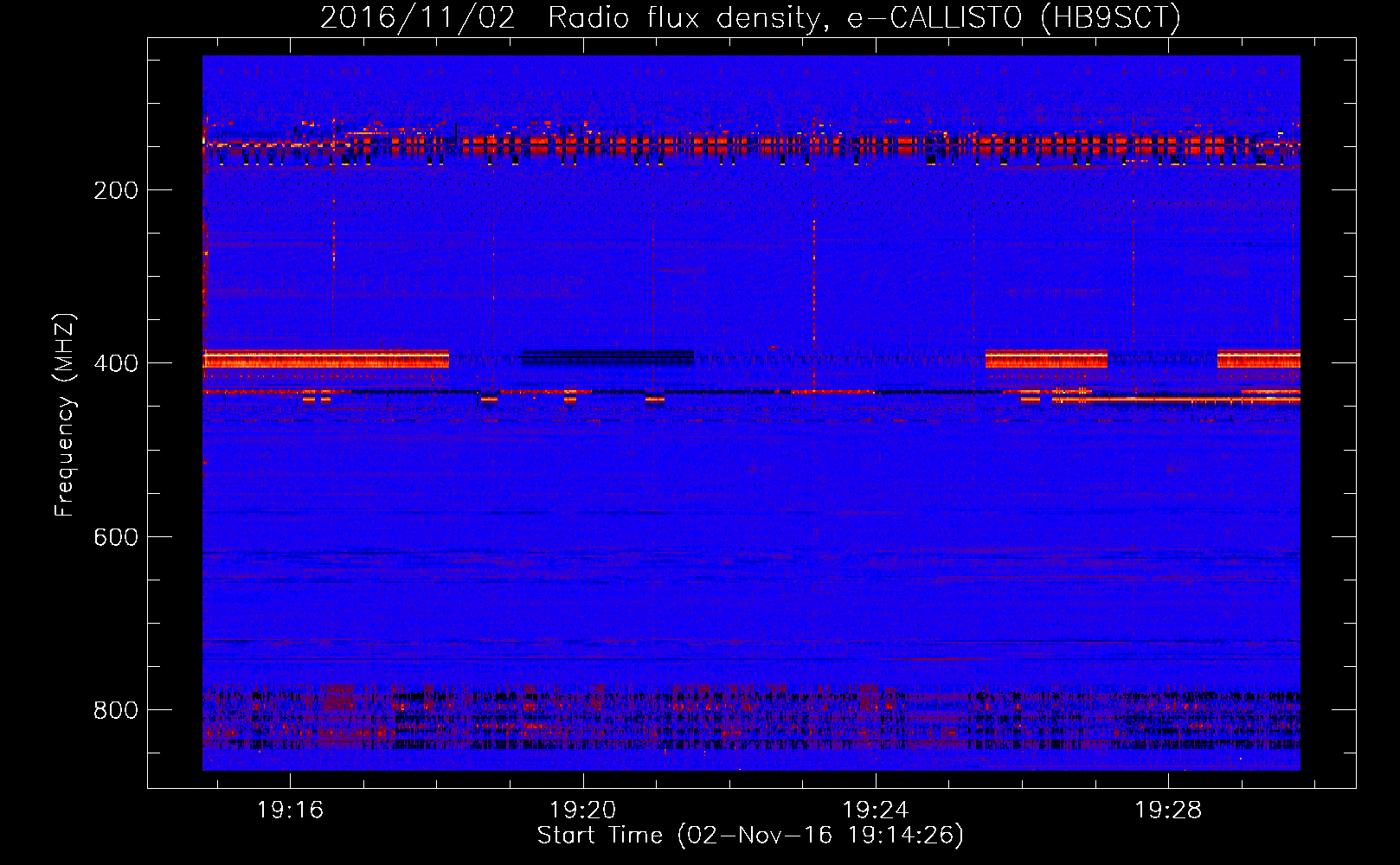
Task: Click the "19:24" time tick label
Action: 876,811
